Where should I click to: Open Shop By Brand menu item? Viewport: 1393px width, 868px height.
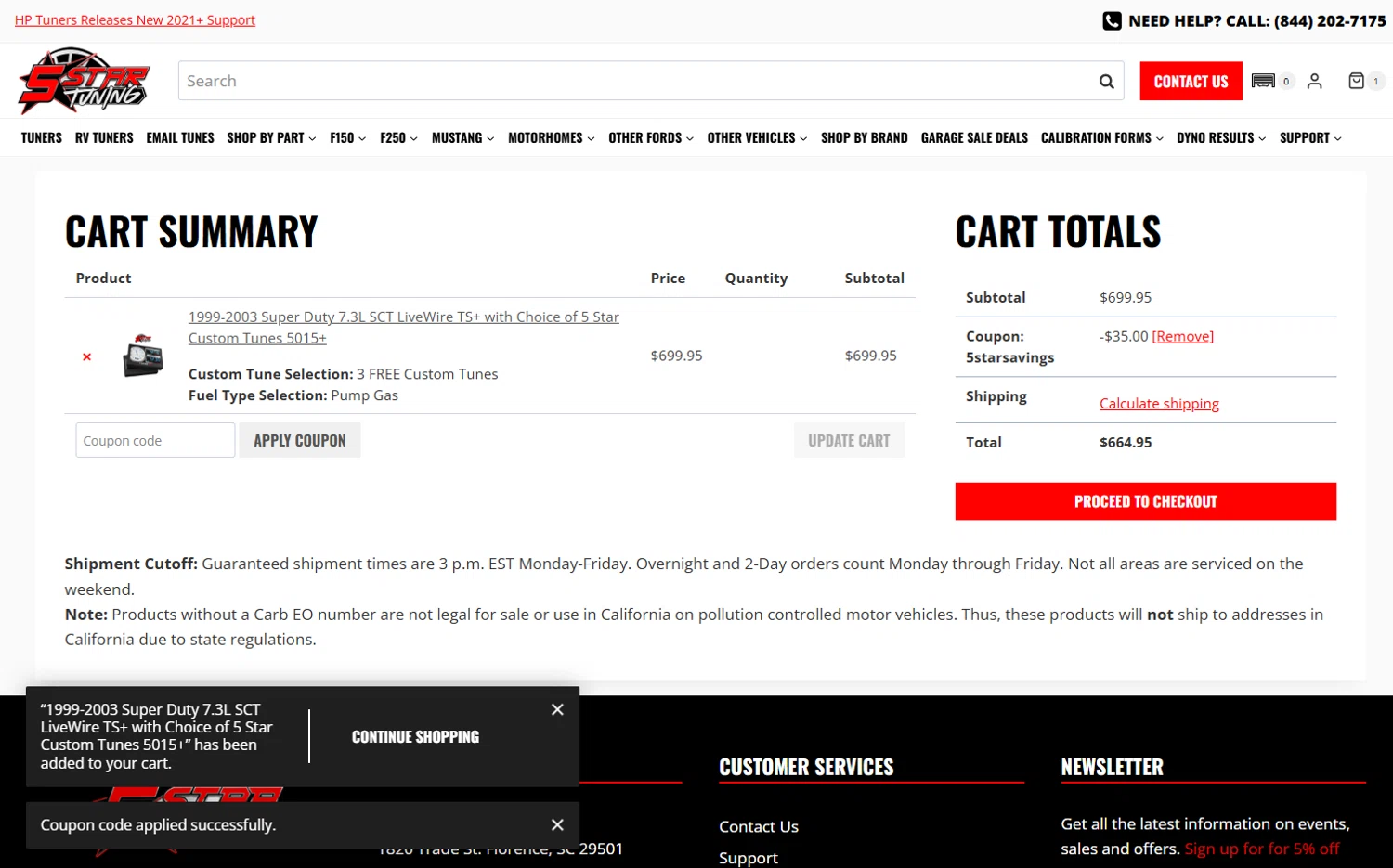tap(865, 137)
